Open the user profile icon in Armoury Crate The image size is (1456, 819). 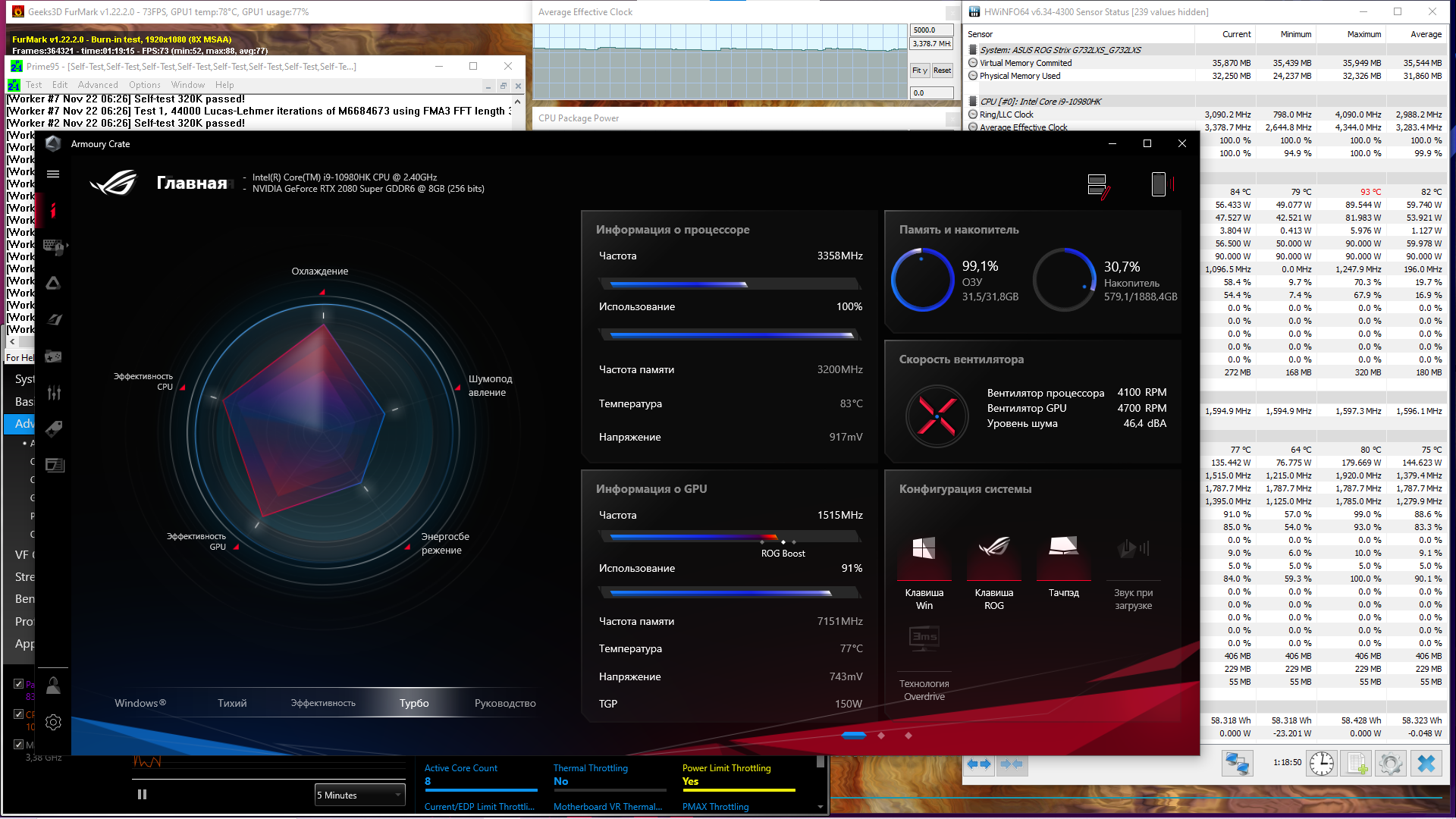53,686
